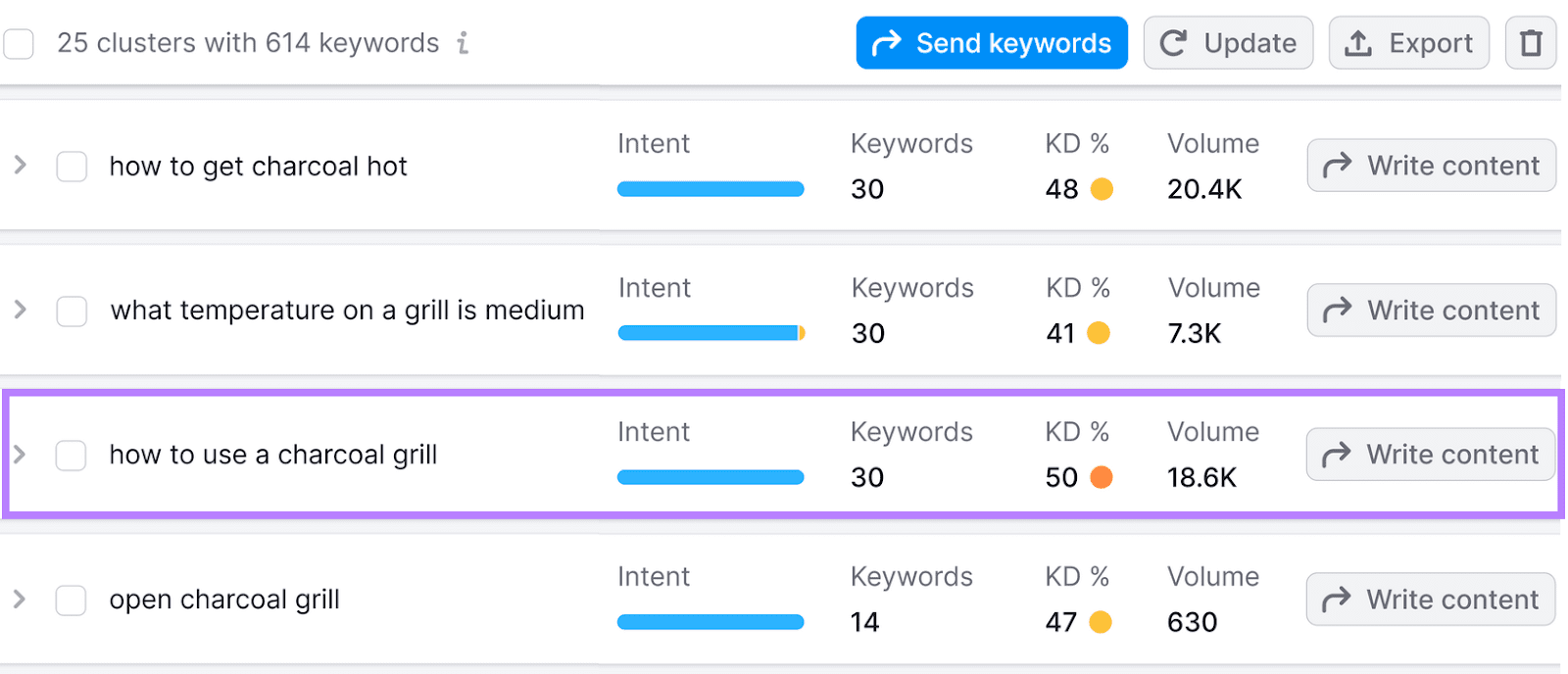Open the info icon beside 614 keywords
Image resolution: width=1568 pixels, height=674 pixels.
[x=463, y=43]
